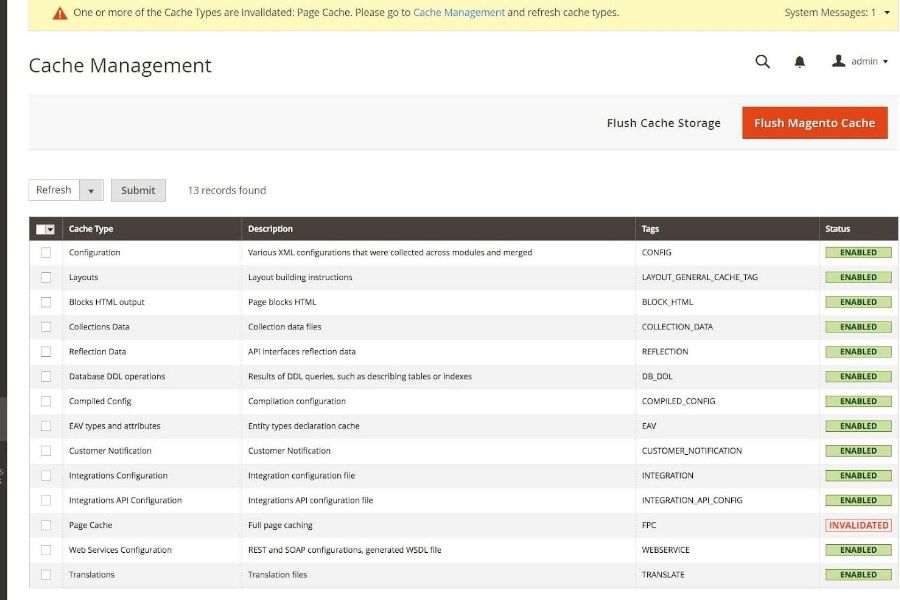Check the Database DDL operations checkbox
900x600 pixels.
(x=46, y=377)
